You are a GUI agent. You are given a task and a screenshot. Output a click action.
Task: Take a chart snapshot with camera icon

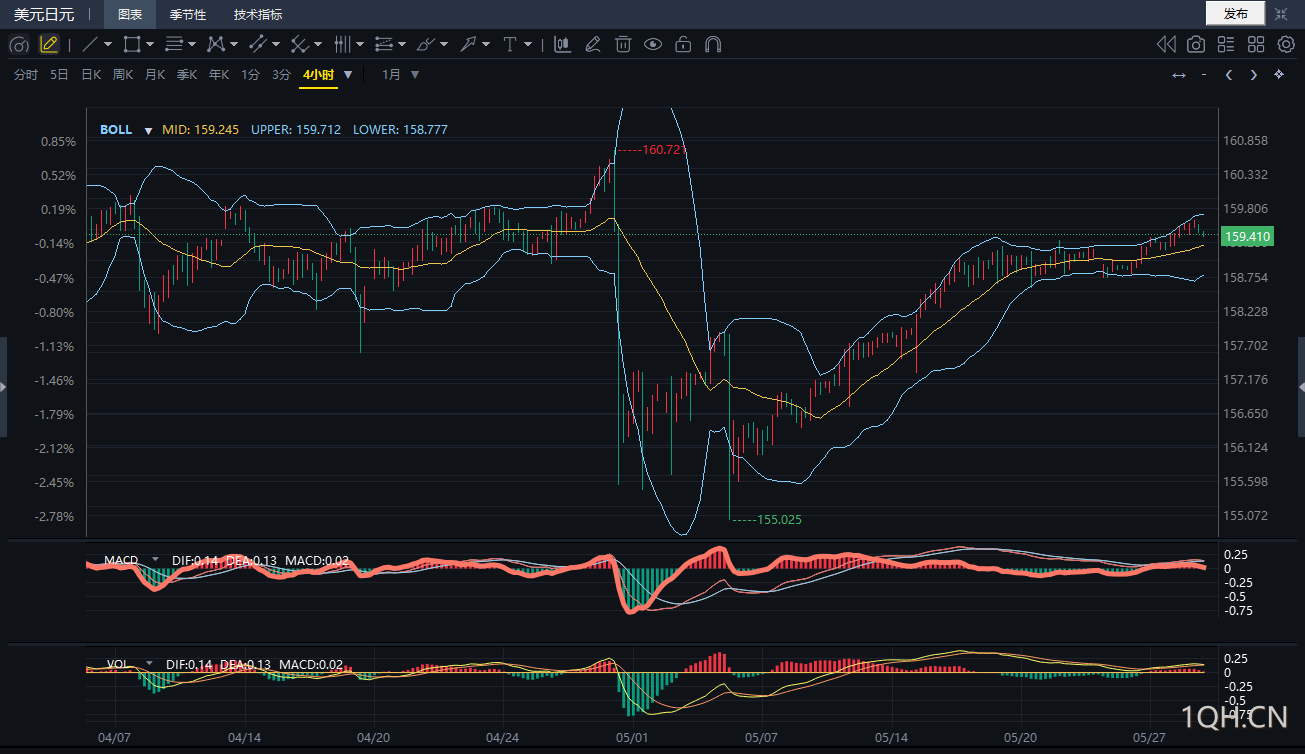pyautogui.click(x=1196, y=44)
